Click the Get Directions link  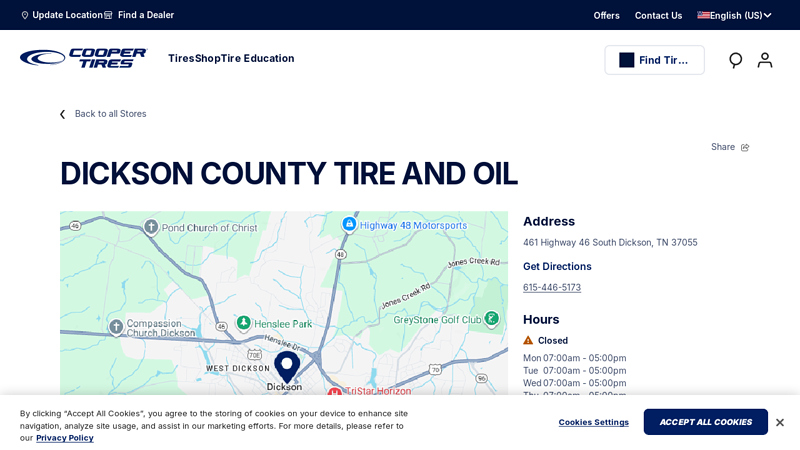coord(557,266)
